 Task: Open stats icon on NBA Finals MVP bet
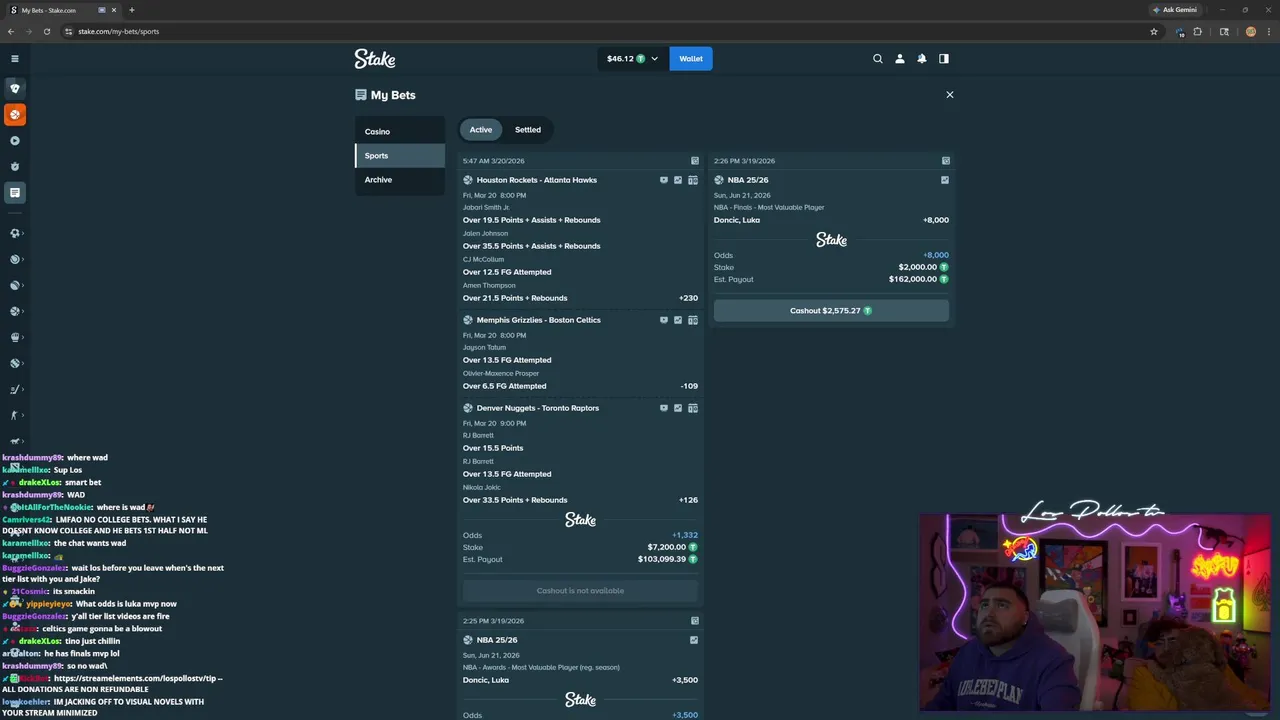coord(945,180)
